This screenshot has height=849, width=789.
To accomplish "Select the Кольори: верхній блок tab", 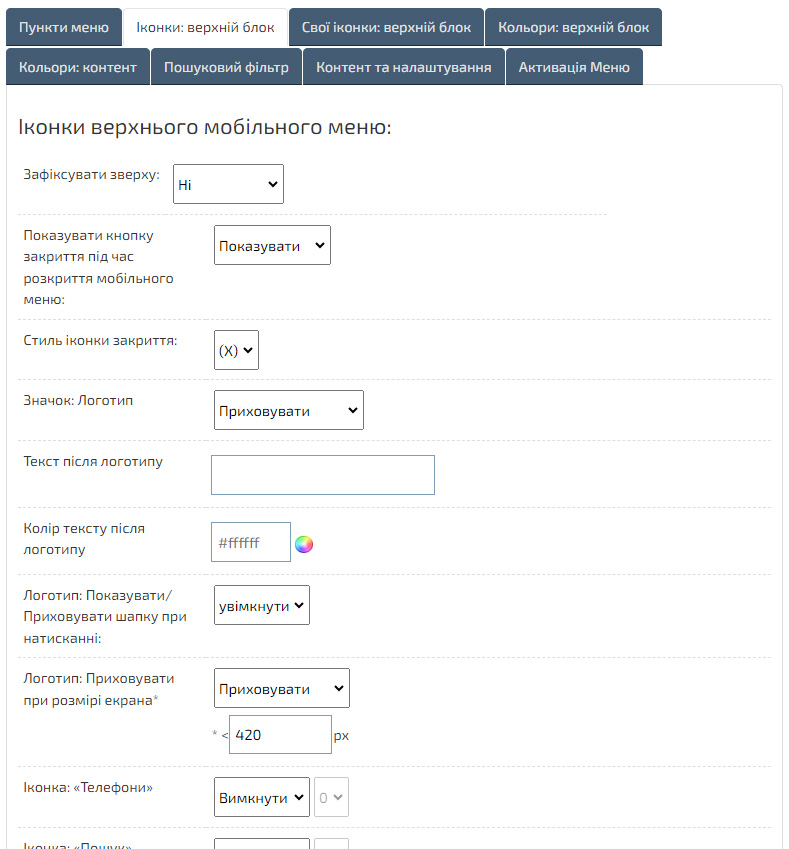I will click(x=573, y=27).
